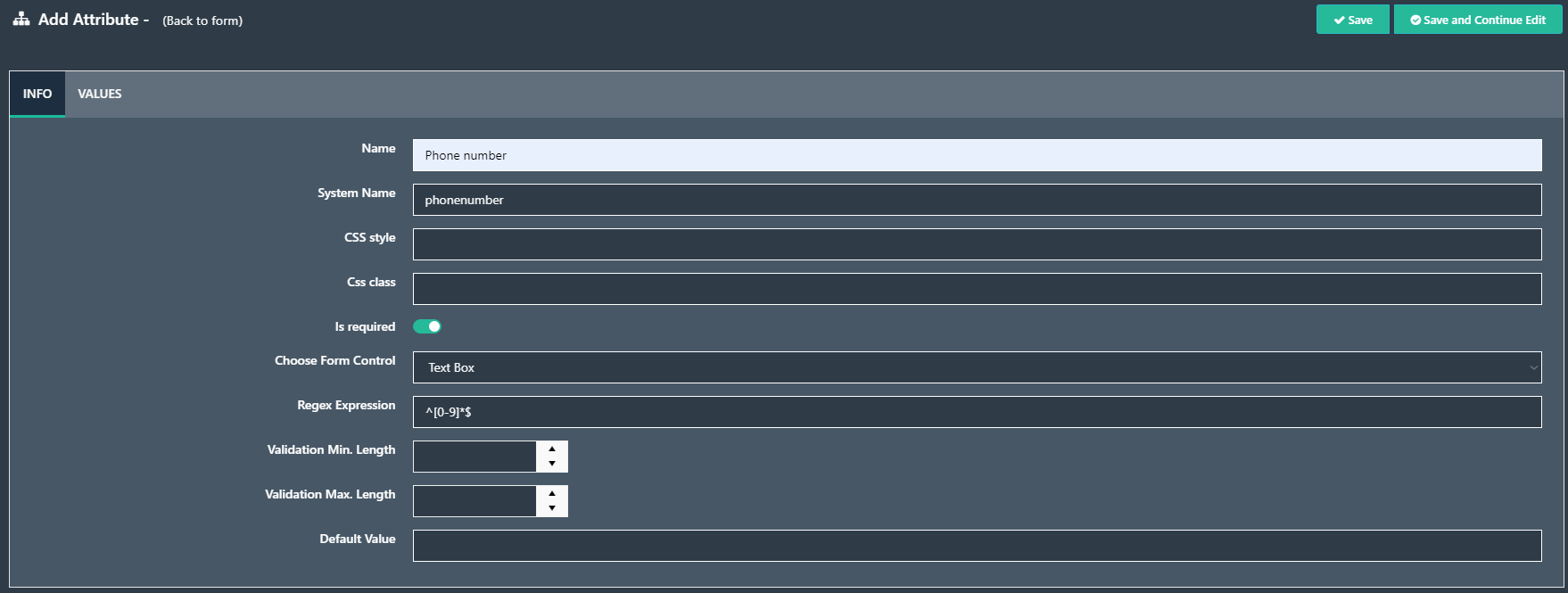Click the System Name input field

[x=977, y=200]
